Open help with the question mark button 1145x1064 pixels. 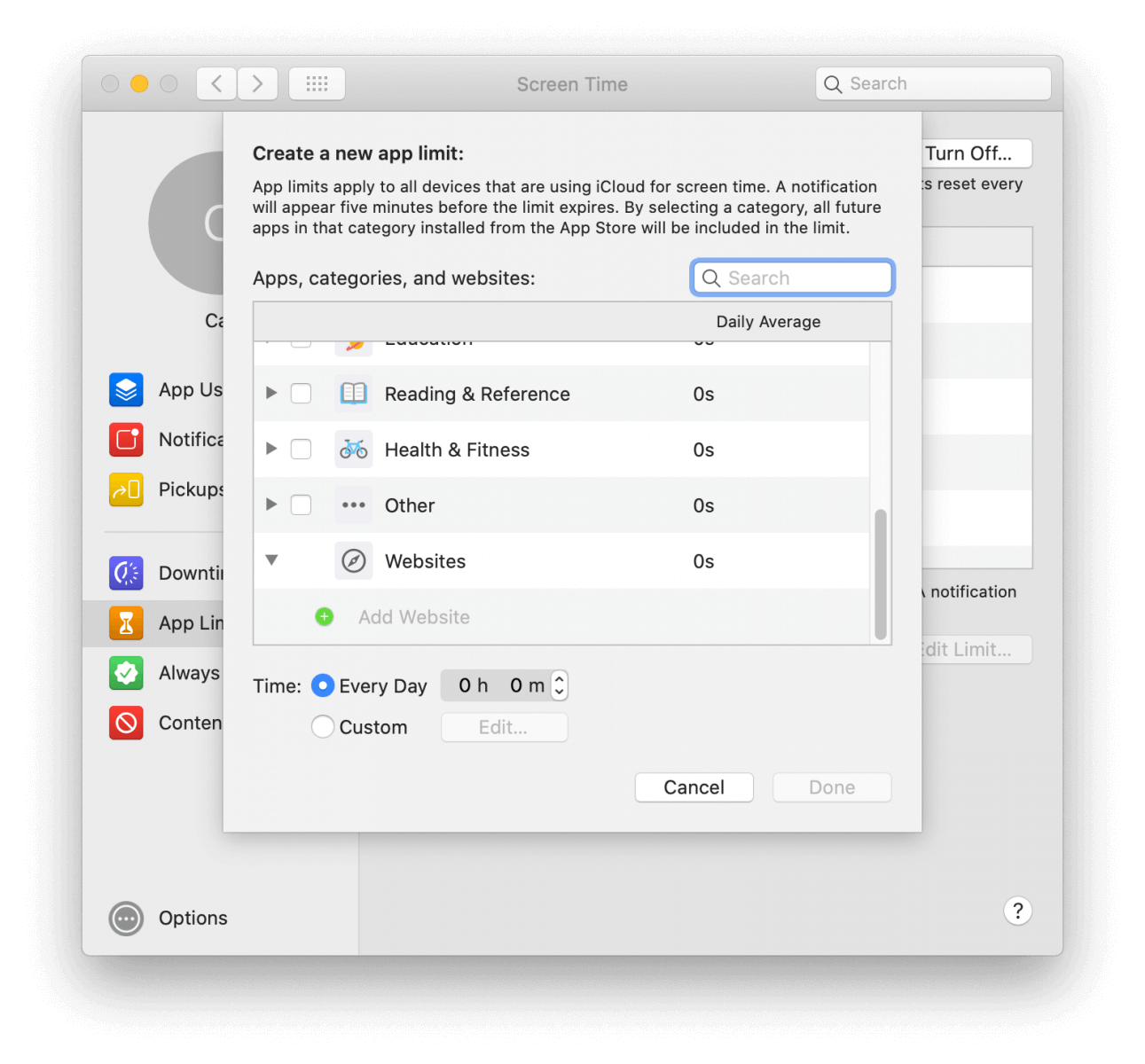pos(1017,911)
